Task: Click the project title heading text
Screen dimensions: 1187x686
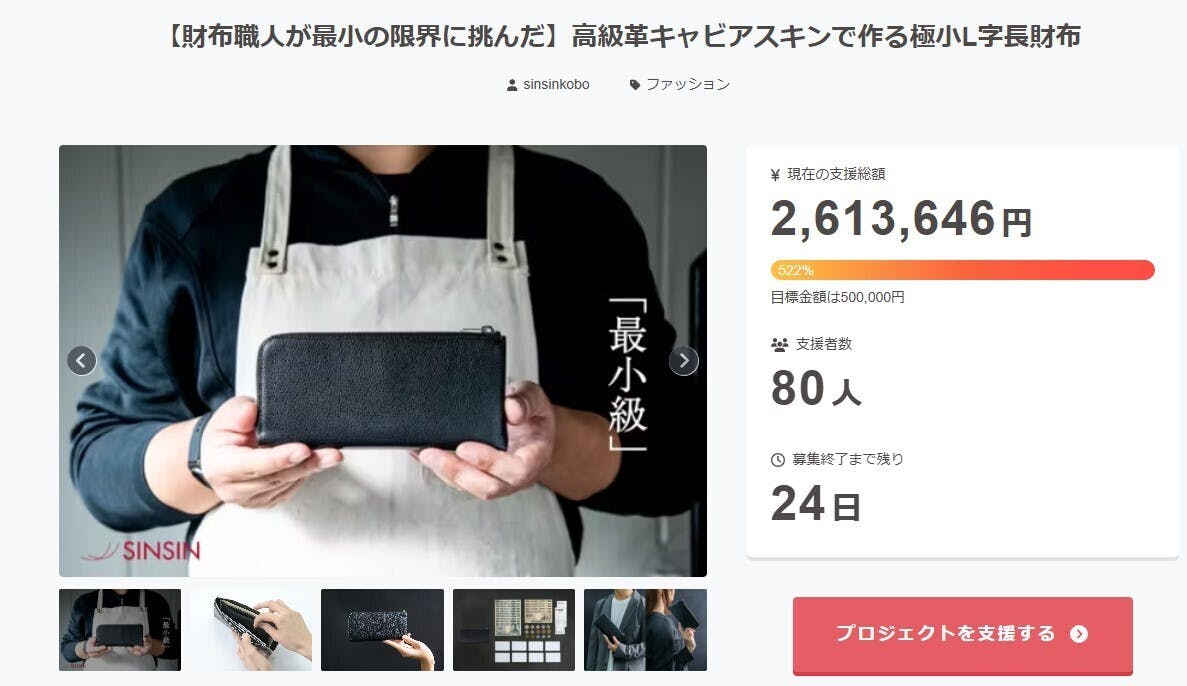Action: (622, 36)
